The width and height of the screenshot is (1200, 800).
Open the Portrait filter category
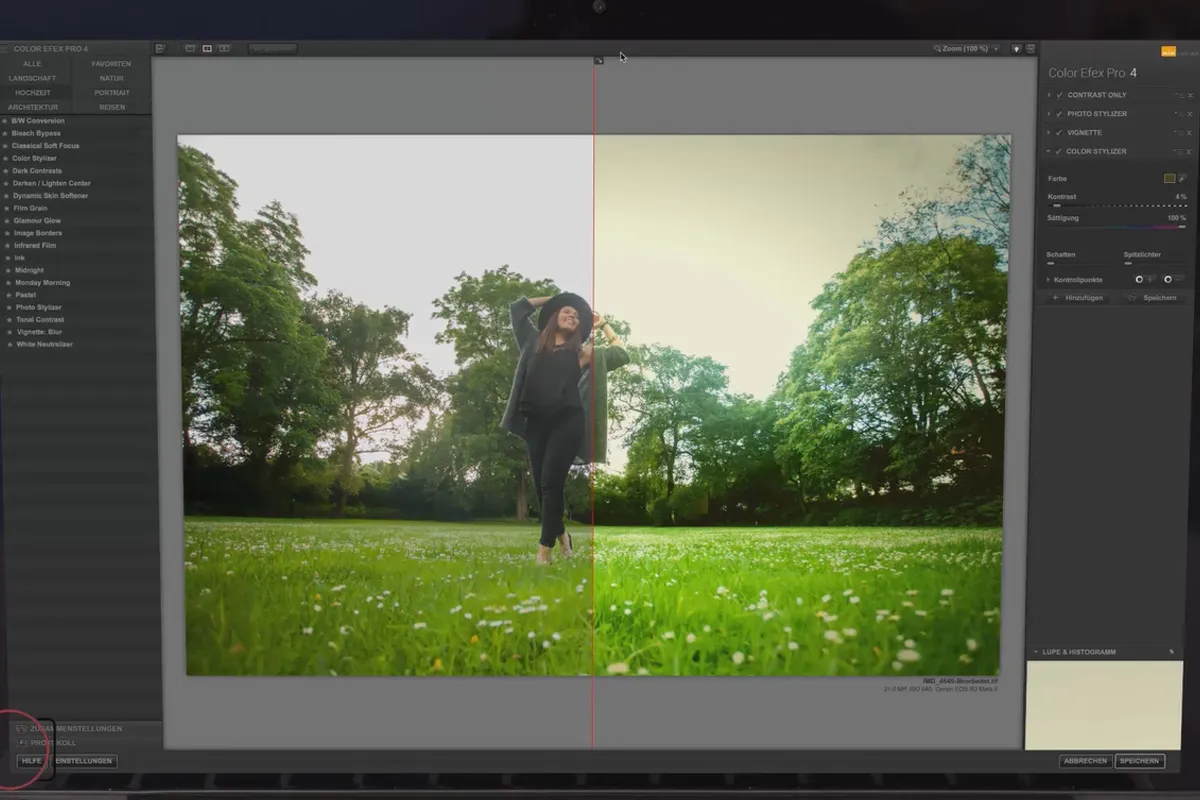[x=112, y=92]
